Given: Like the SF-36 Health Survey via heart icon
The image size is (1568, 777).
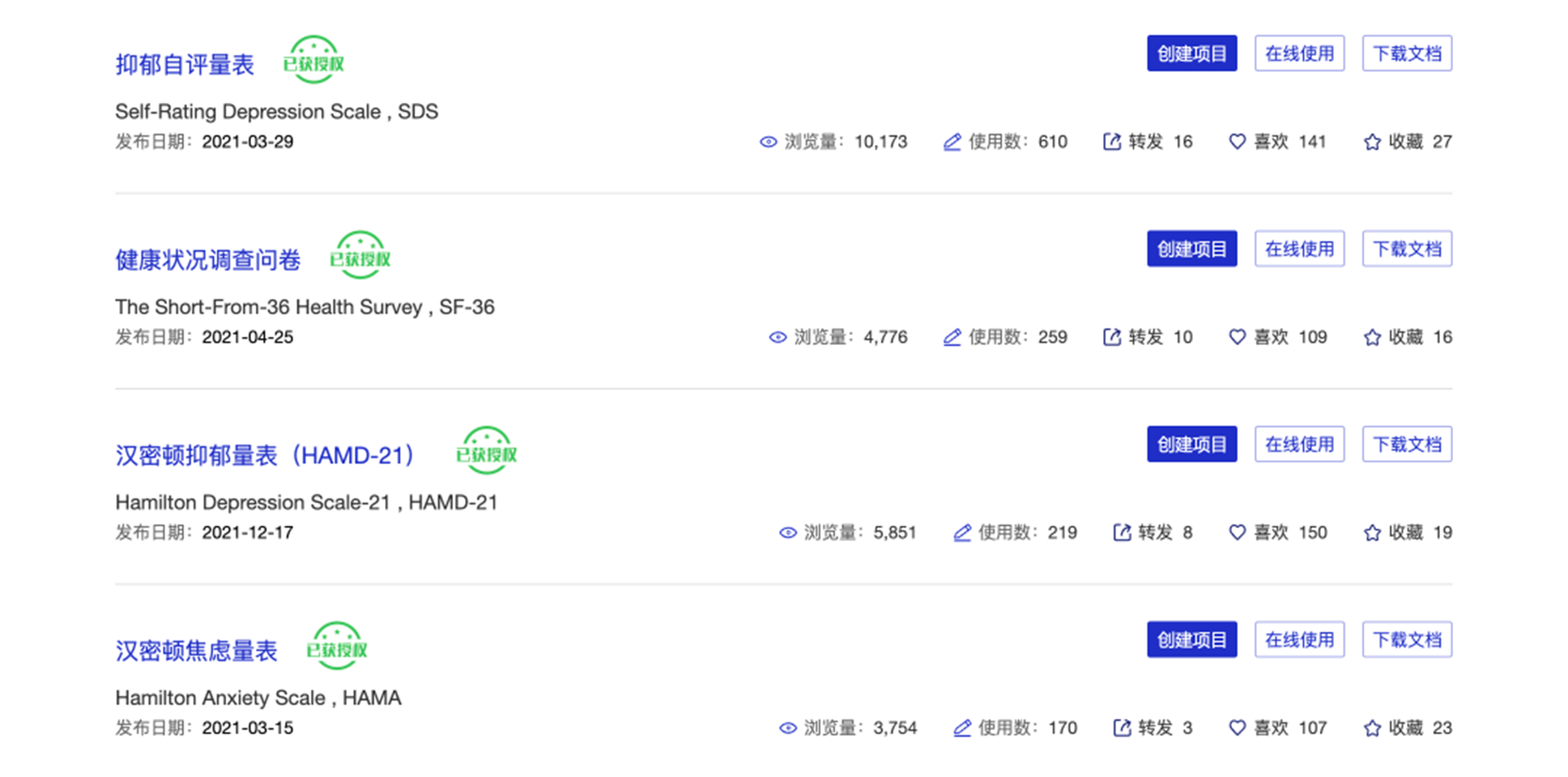Looking at the screenshot, I should coord(1237,337).
